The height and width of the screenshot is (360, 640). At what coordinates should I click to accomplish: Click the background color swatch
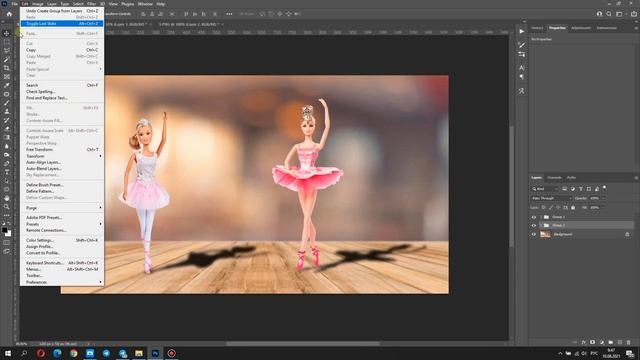tap(8, 233)
